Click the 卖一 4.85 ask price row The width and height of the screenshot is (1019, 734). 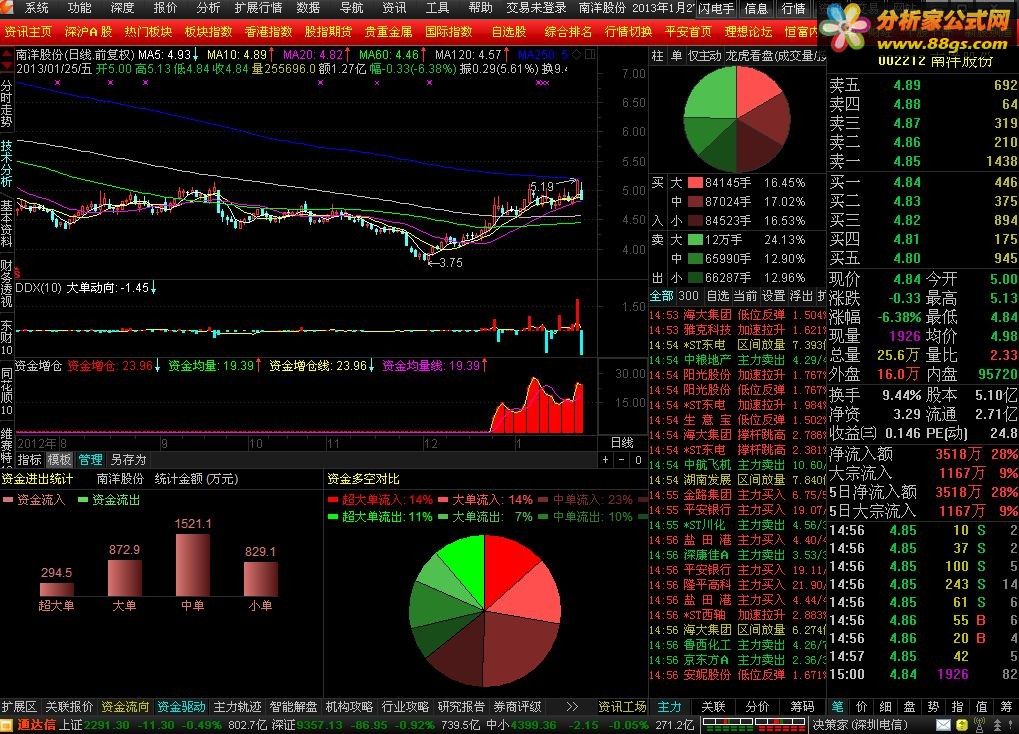pyautogui.click(x=923, y=161)
